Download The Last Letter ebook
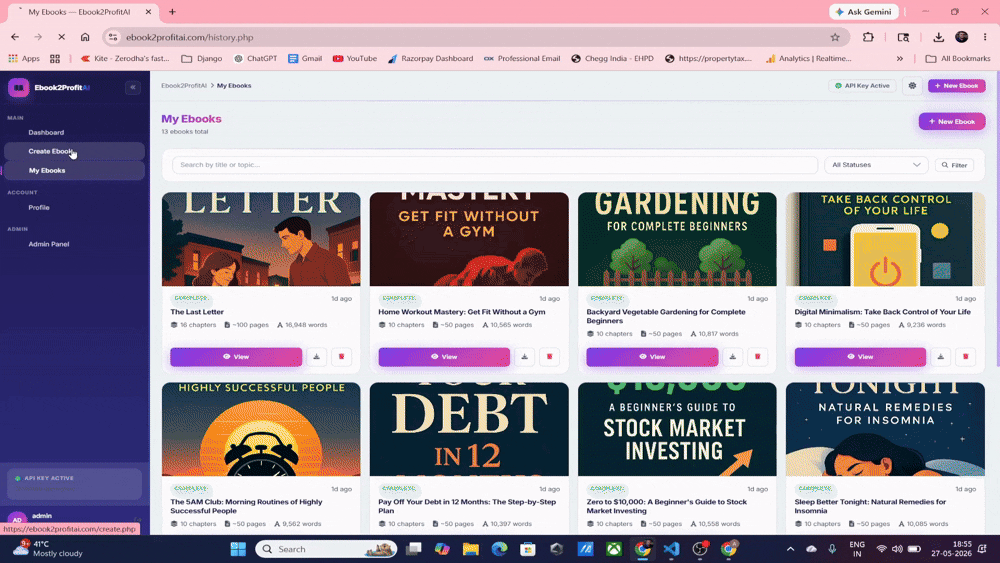The width and height of the screenshot is (1000, 563). tap(316, 356)
